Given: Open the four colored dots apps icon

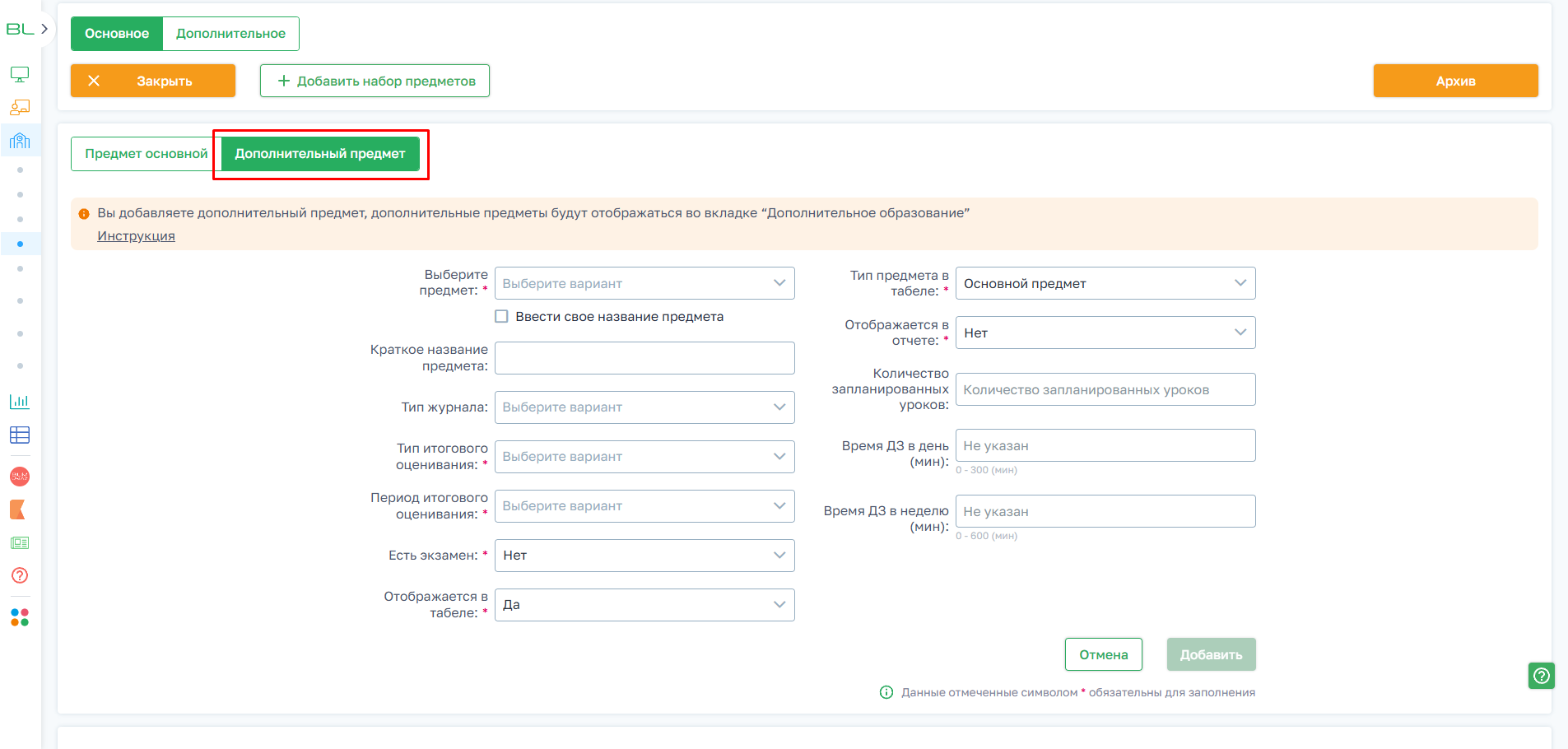Looking at the screenshot, I should pyautogui.click(x=20, y=617).
